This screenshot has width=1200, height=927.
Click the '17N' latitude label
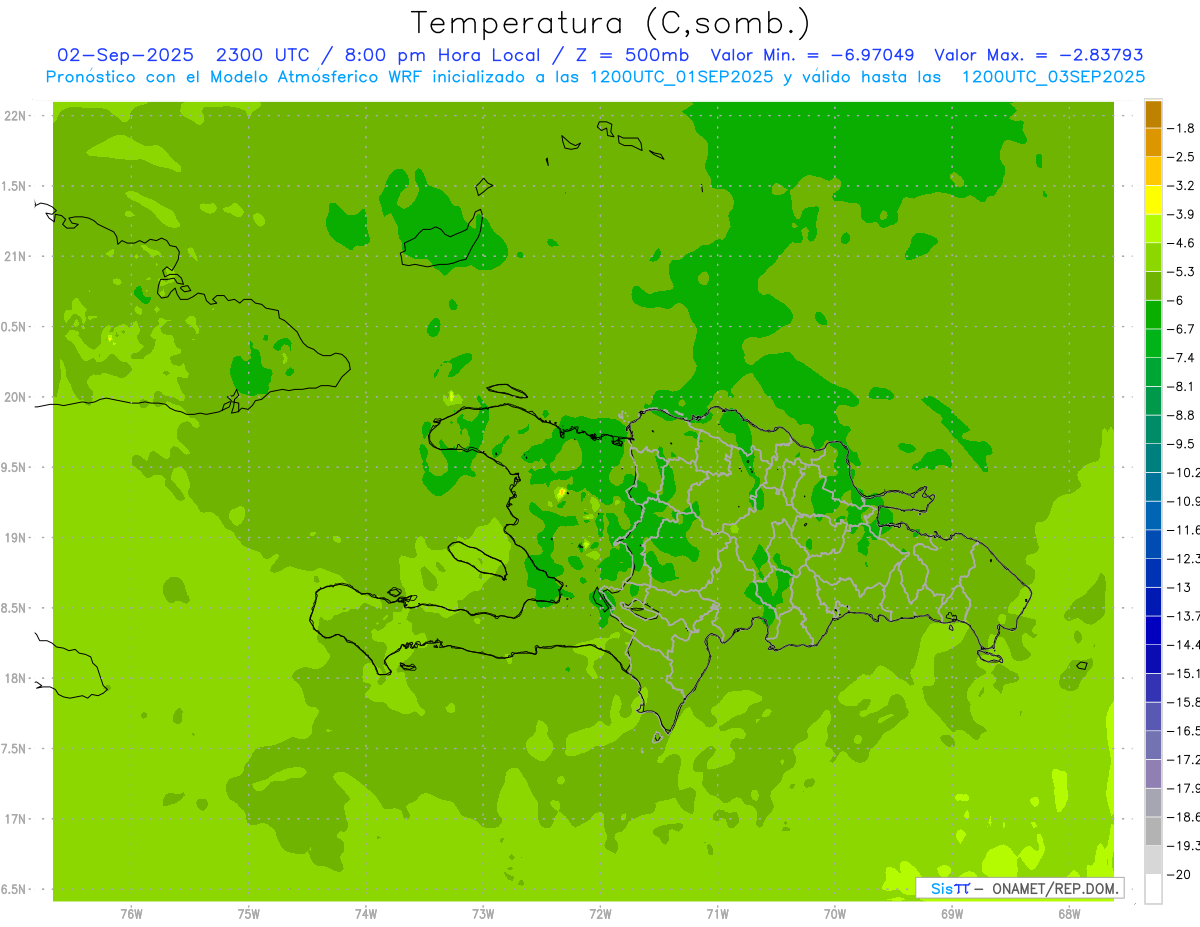[15, 819]
